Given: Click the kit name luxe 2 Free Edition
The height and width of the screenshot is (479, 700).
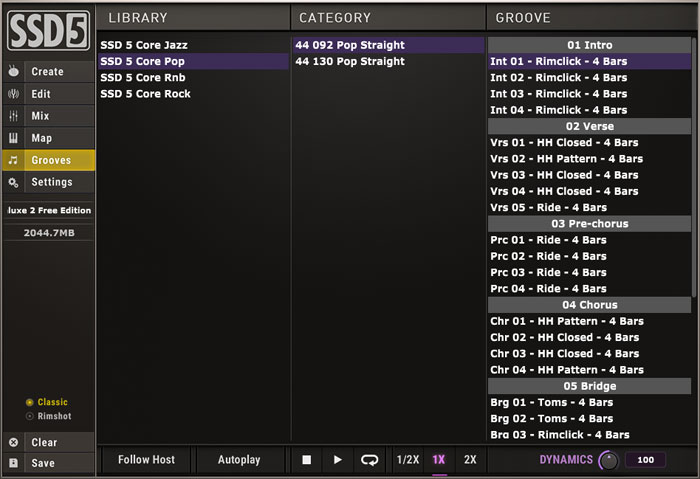Looking at the screenshot, I should point(49,210).
